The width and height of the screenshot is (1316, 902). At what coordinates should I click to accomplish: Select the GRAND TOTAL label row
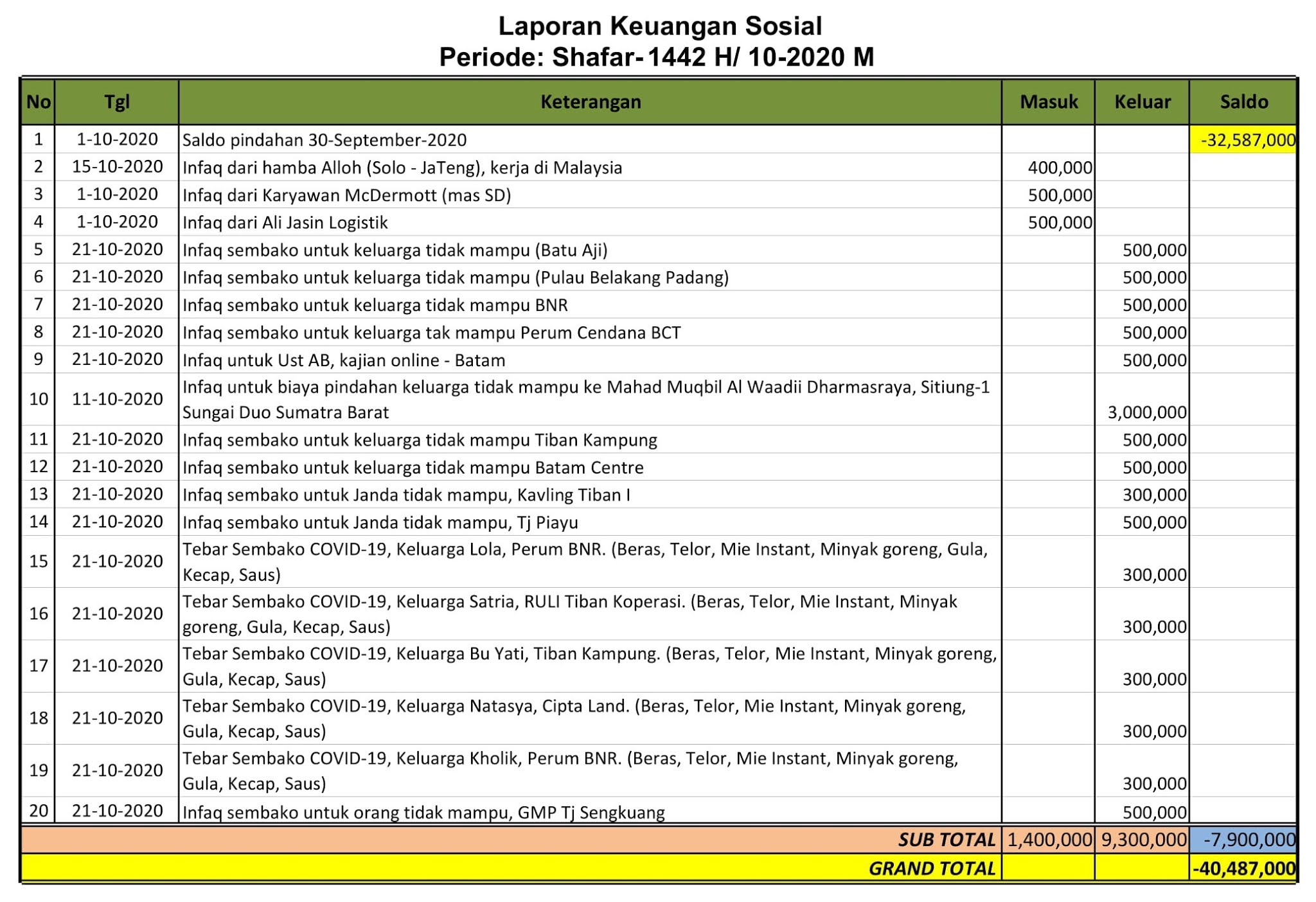pos(931,866)
